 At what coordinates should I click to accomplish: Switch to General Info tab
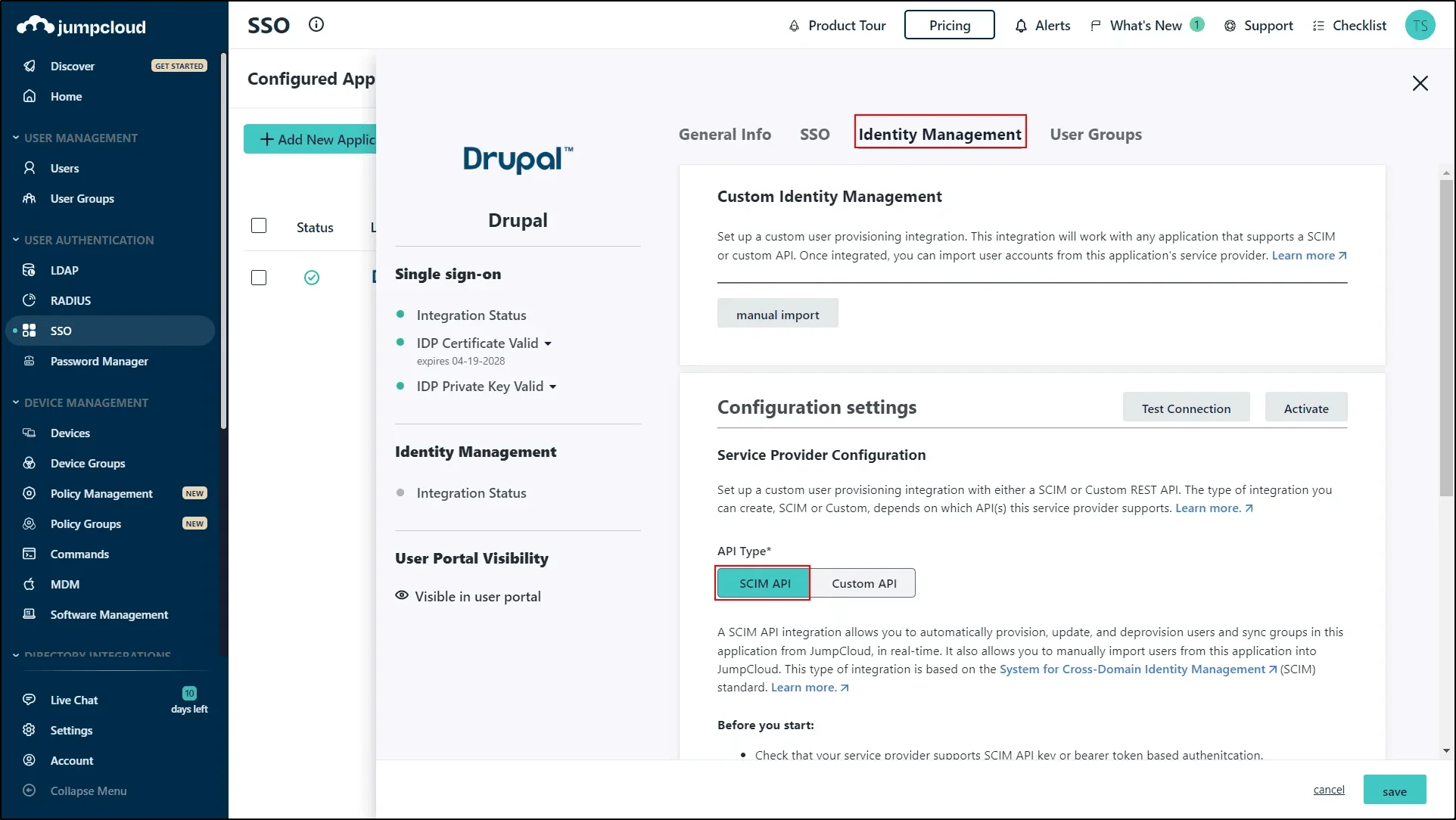click(724, 134)
